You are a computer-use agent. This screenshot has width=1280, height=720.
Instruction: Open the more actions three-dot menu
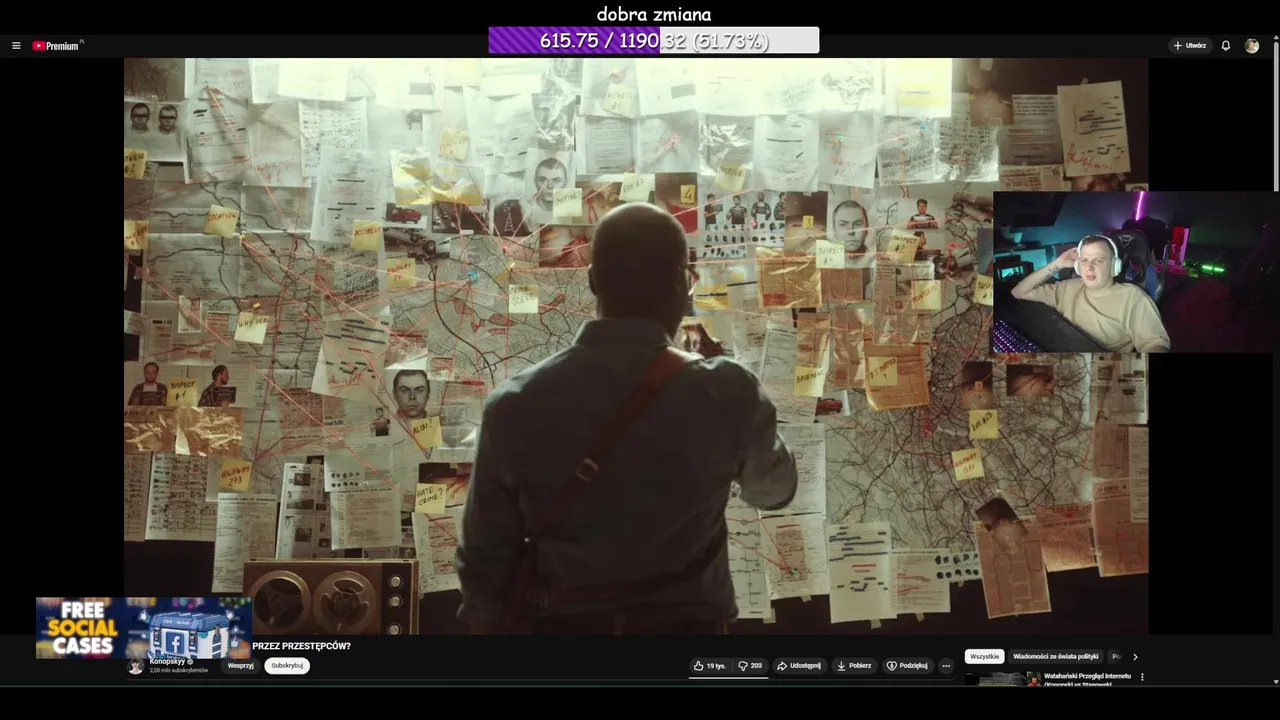[x=946, y=666]
